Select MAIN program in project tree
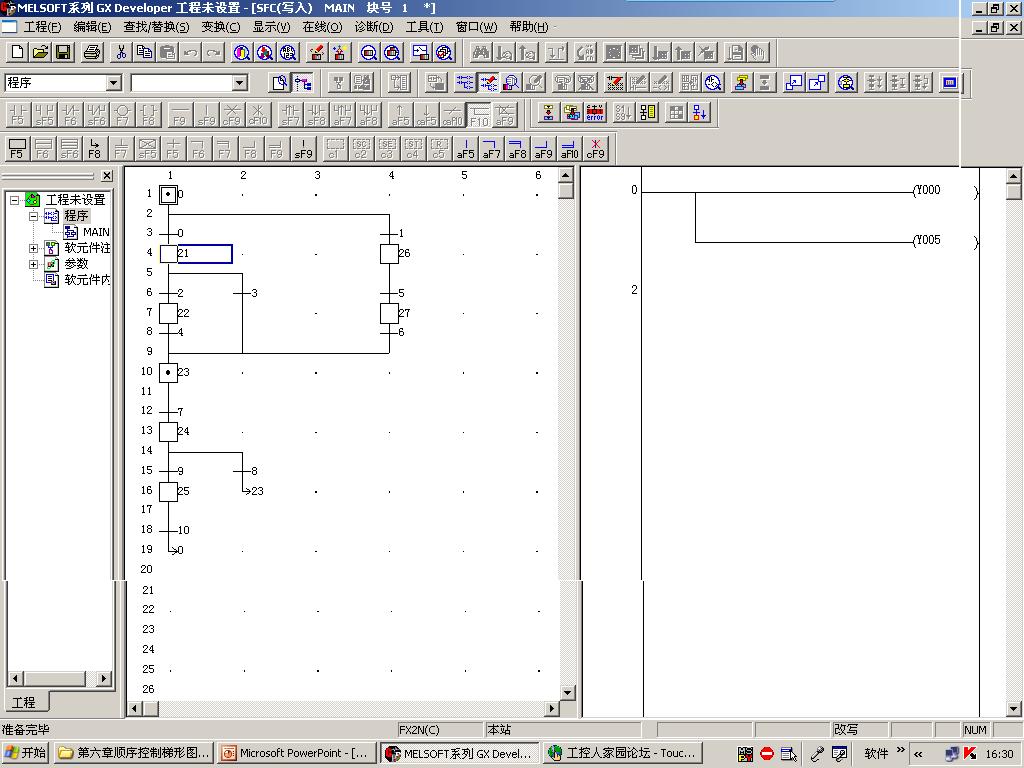1024x768 pixels. pos(96,232)
